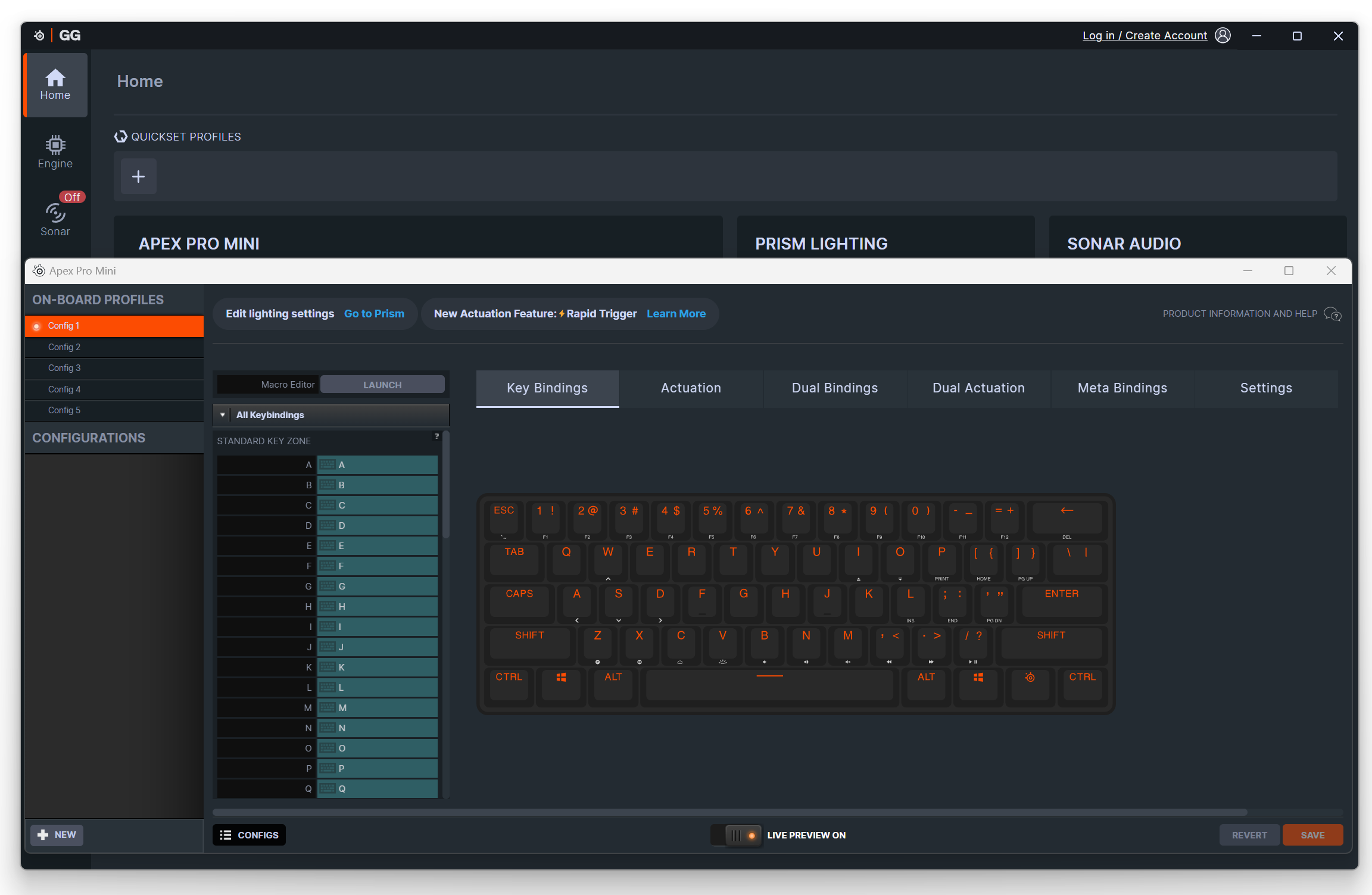Toggle the Live Preview switch

(737, 835)
